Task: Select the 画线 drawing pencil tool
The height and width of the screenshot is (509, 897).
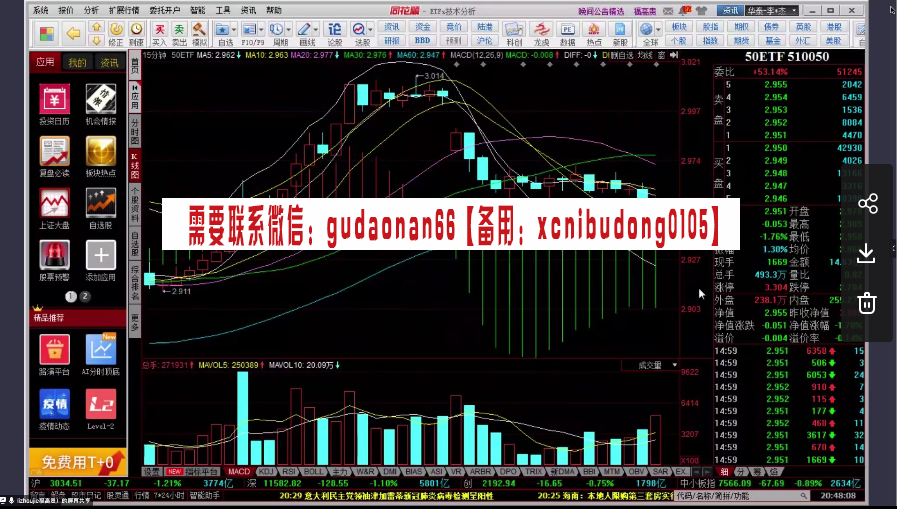Action: pyautogui.click(x=304, y=34)
